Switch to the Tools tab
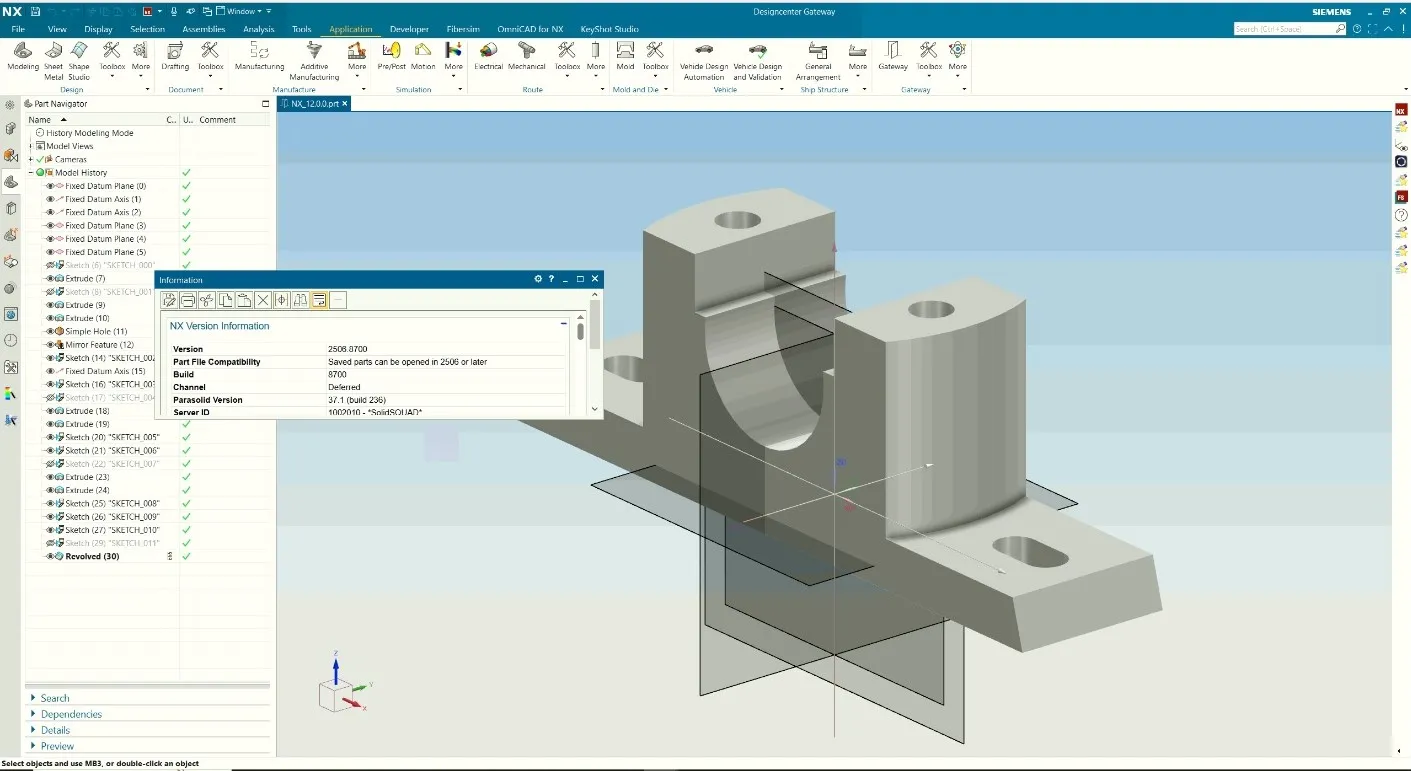 tap(301, 29)
